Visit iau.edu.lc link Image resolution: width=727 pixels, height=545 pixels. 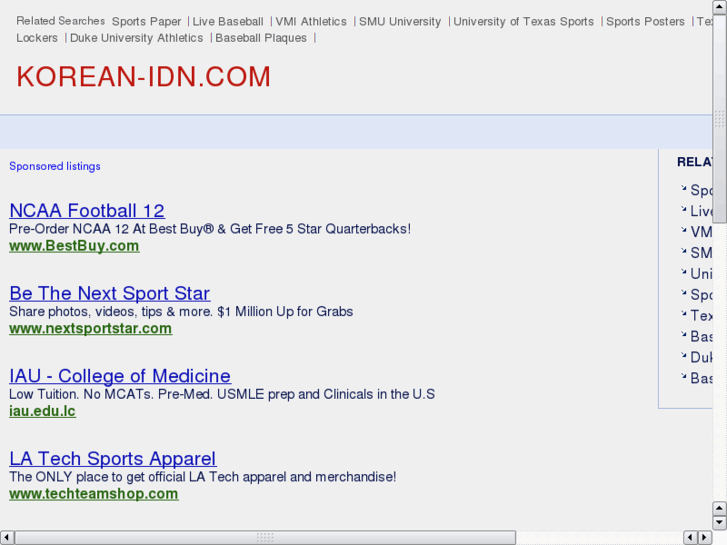pos(42,411)
